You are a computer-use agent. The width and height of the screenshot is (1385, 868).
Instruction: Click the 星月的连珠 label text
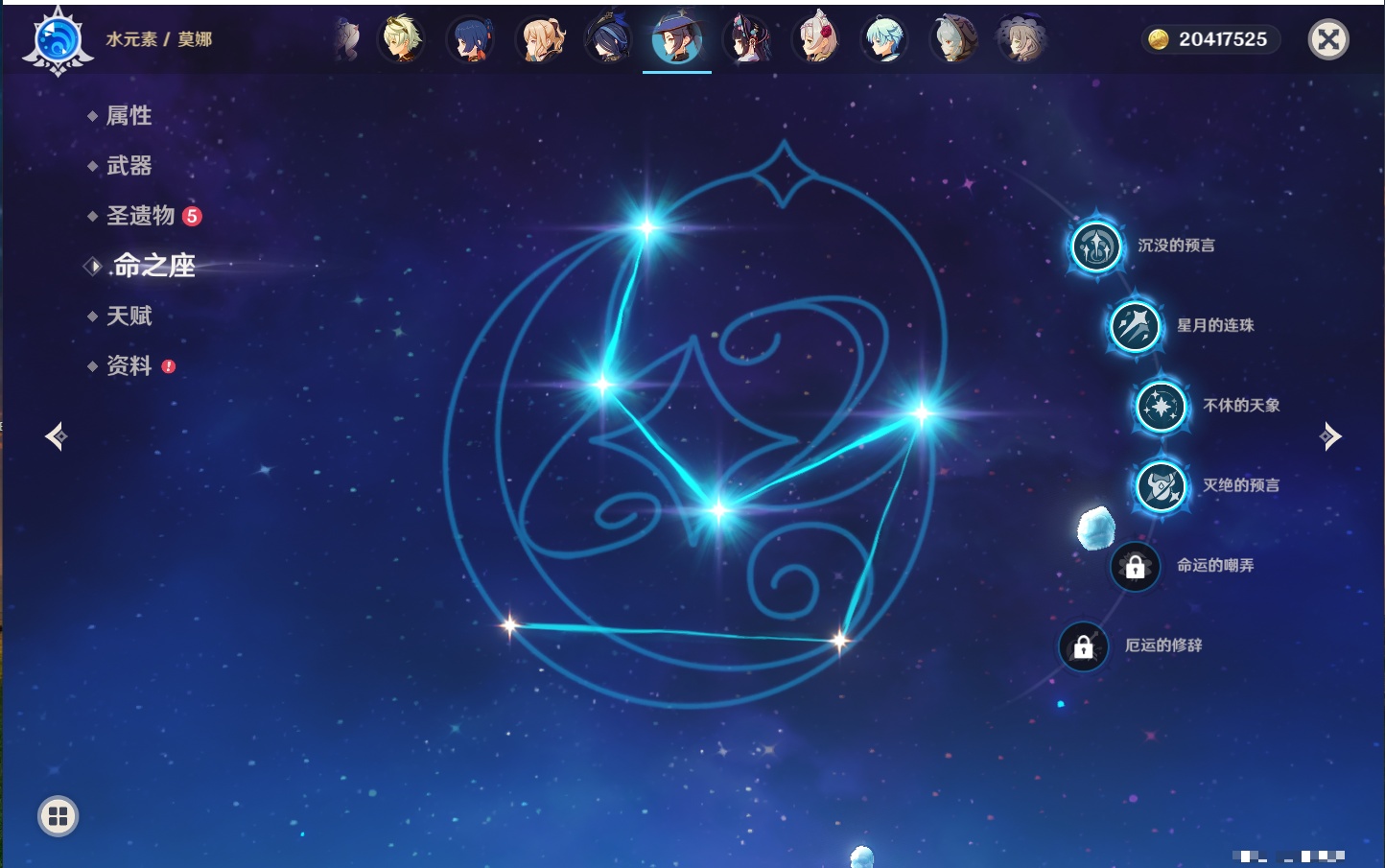coord(1215,325)
